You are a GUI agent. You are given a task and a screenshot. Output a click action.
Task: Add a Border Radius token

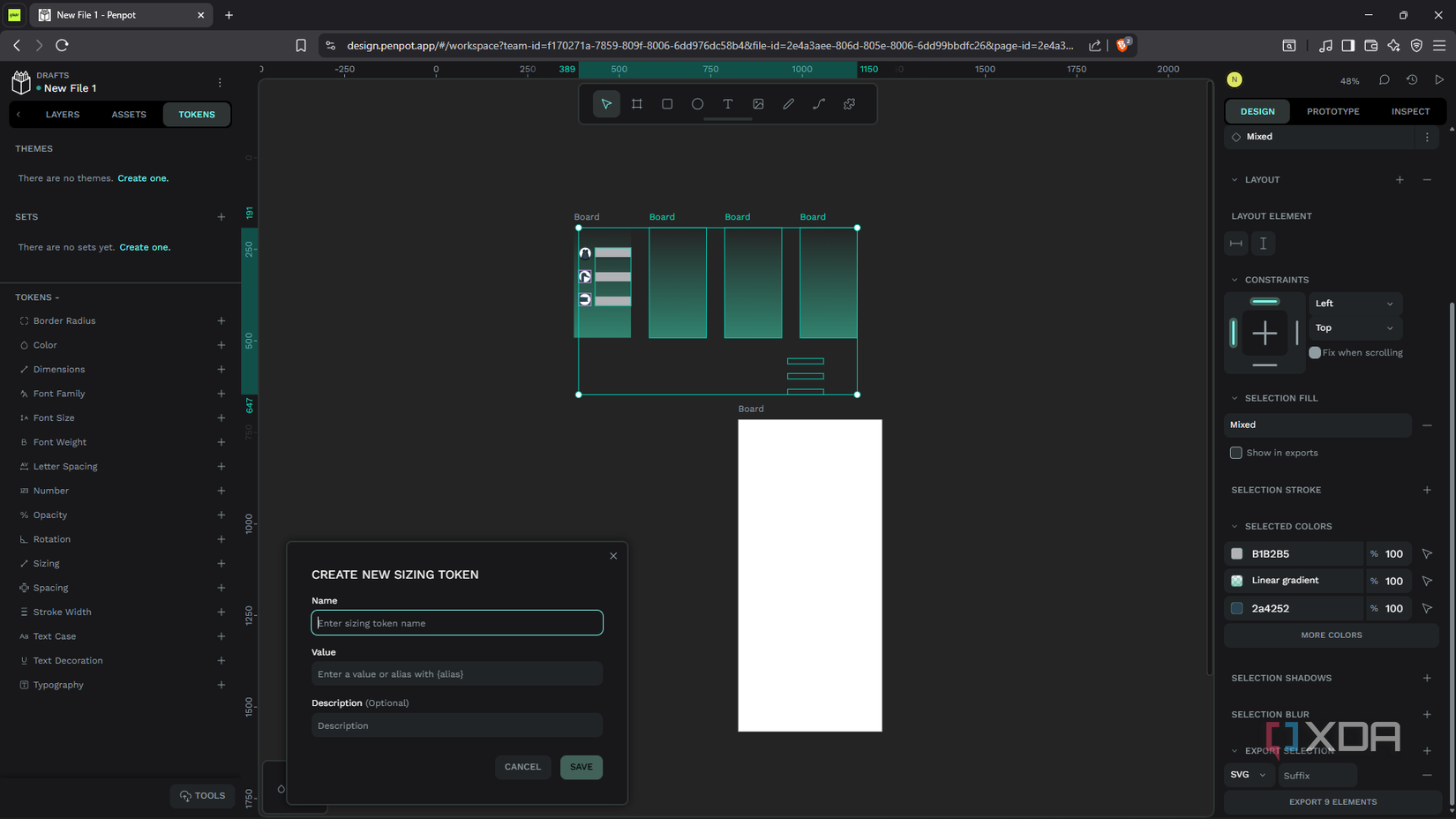coord(221,321)
